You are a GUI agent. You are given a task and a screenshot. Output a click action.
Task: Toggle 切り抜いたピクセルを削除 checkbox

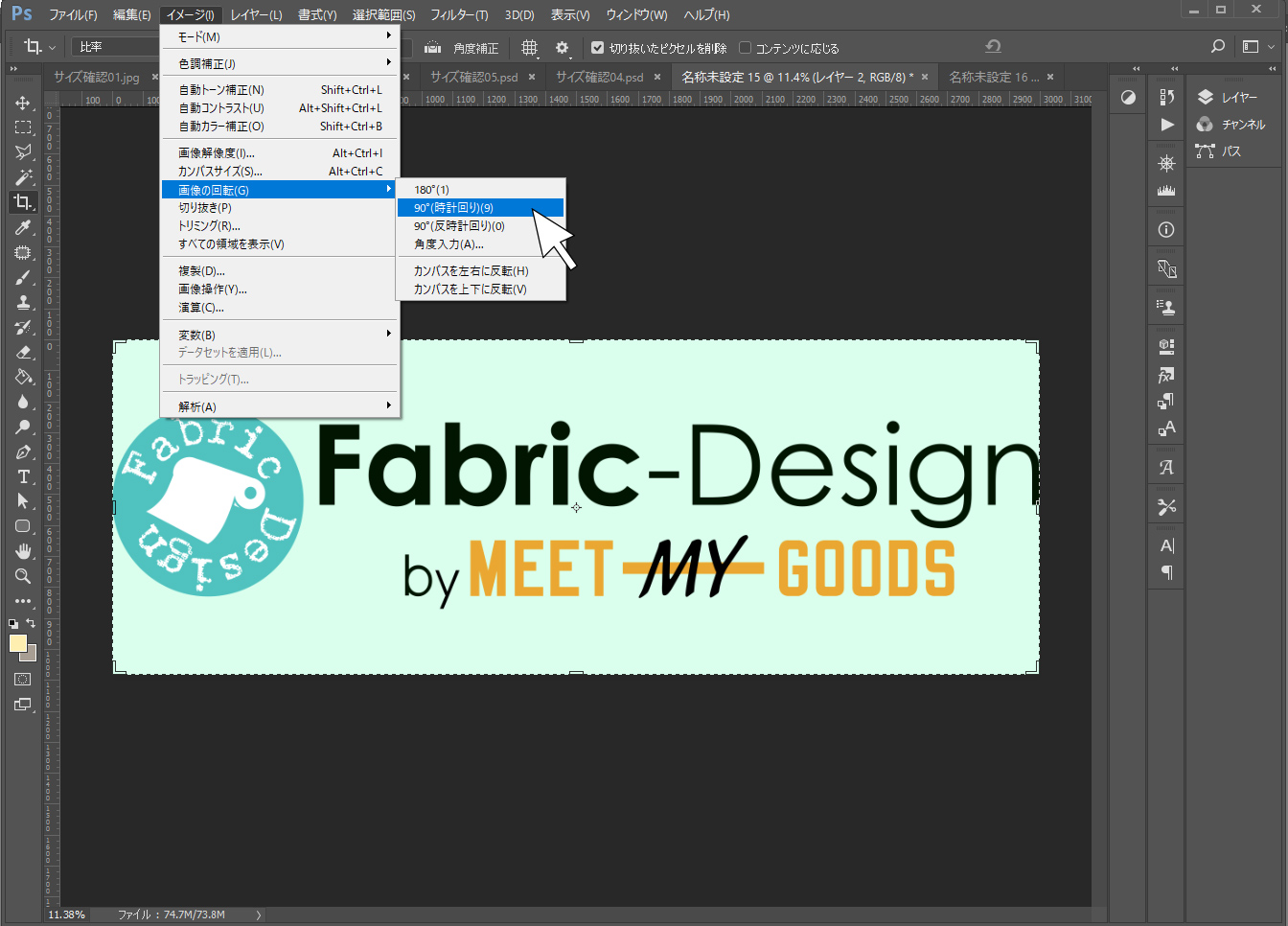(x=598, y=48)
